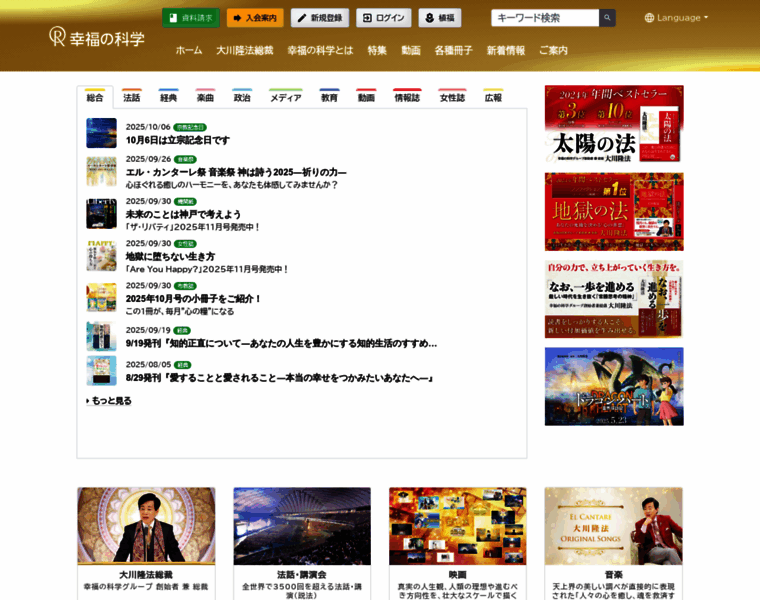Open the 太陽の法 bestseller banner
760x600 pixels.
coord(614,124)
